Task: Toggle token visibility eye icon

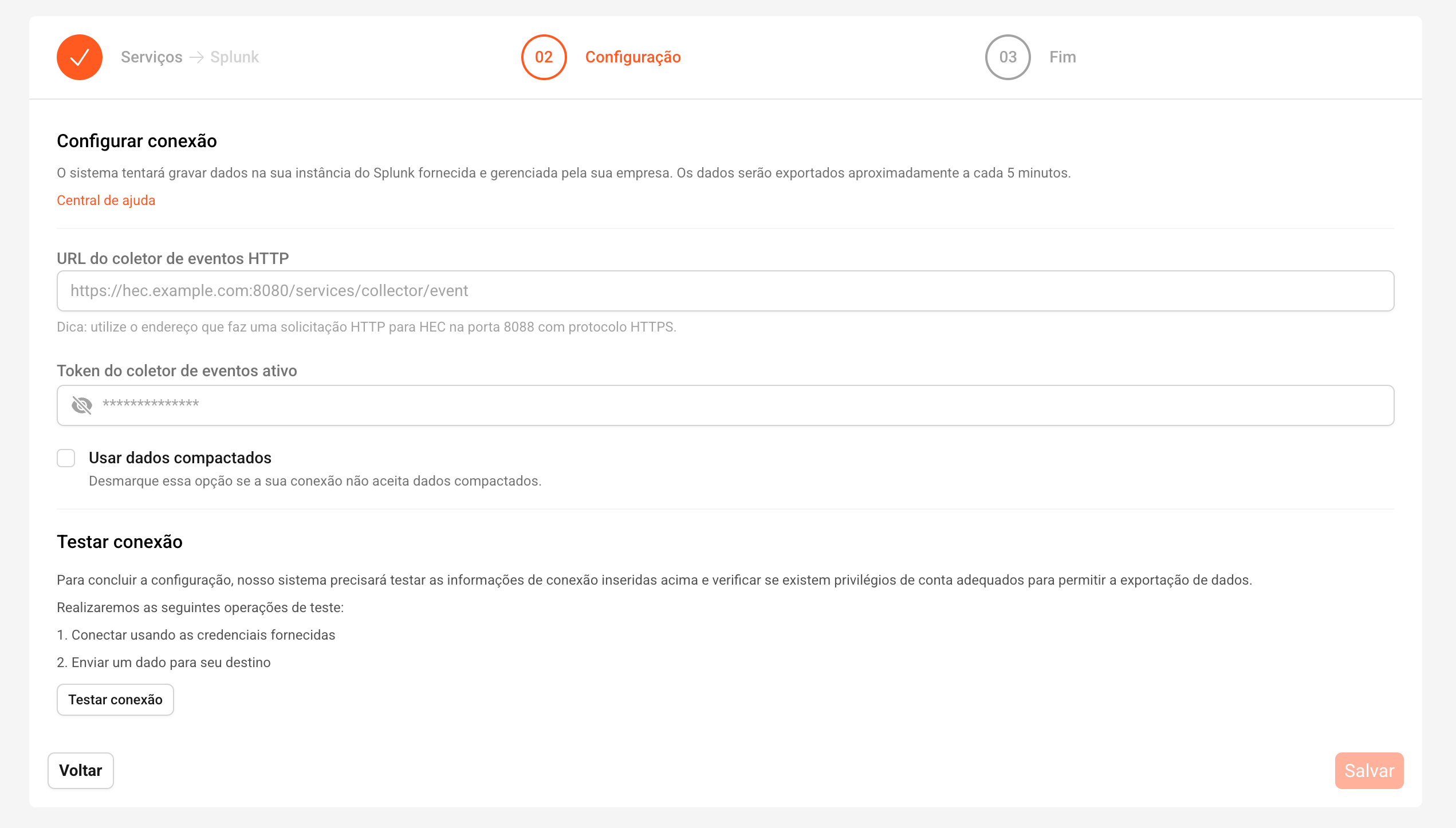Action: pyautogui.click(x=82, y=405)
